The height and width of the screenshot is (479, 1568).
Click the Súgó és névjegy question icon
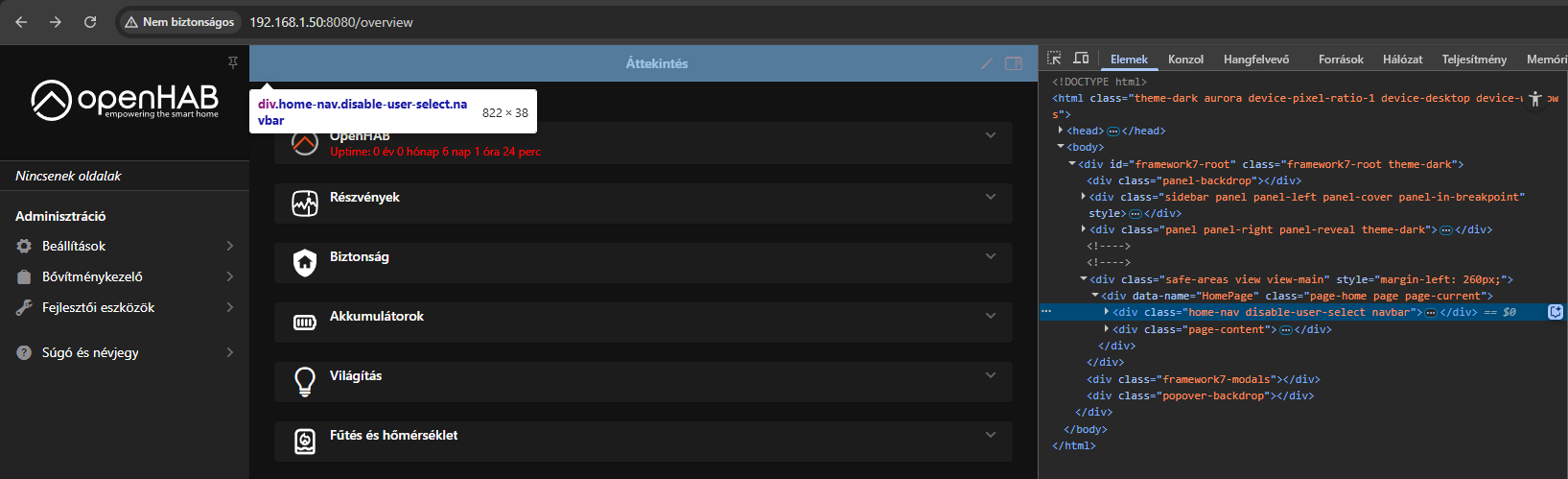tap(24, 353)
